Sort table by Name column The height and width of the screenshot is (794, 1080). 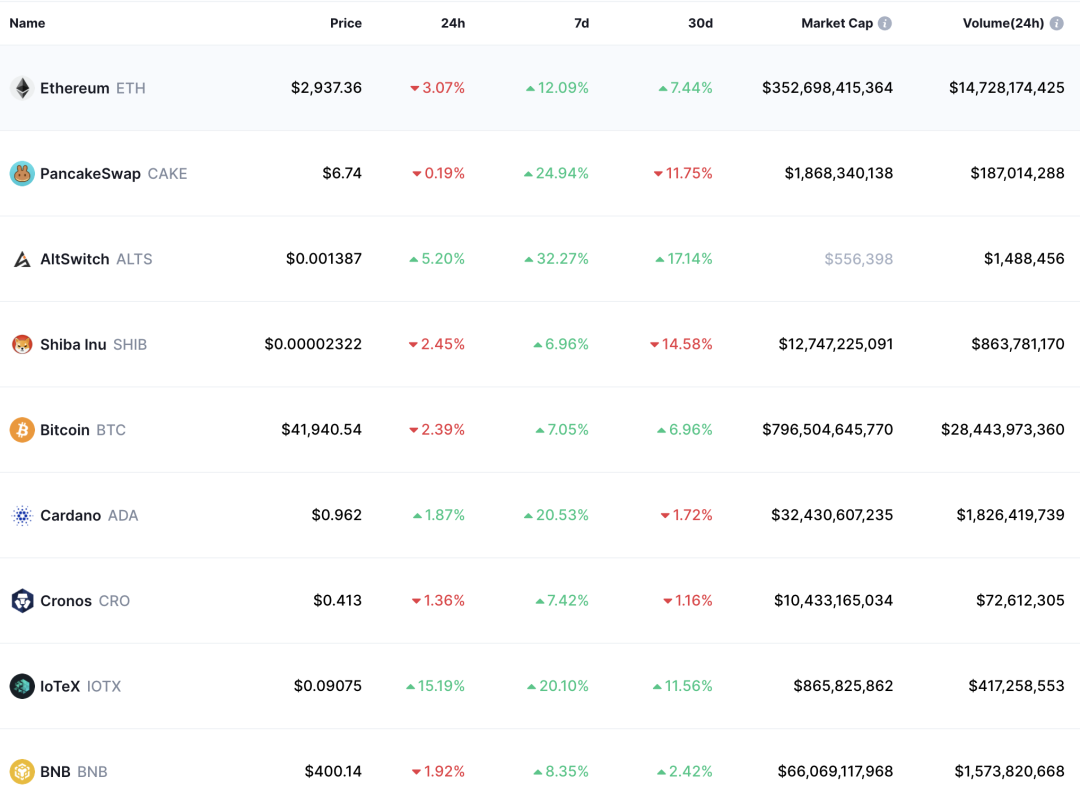(x=28, y=23)
